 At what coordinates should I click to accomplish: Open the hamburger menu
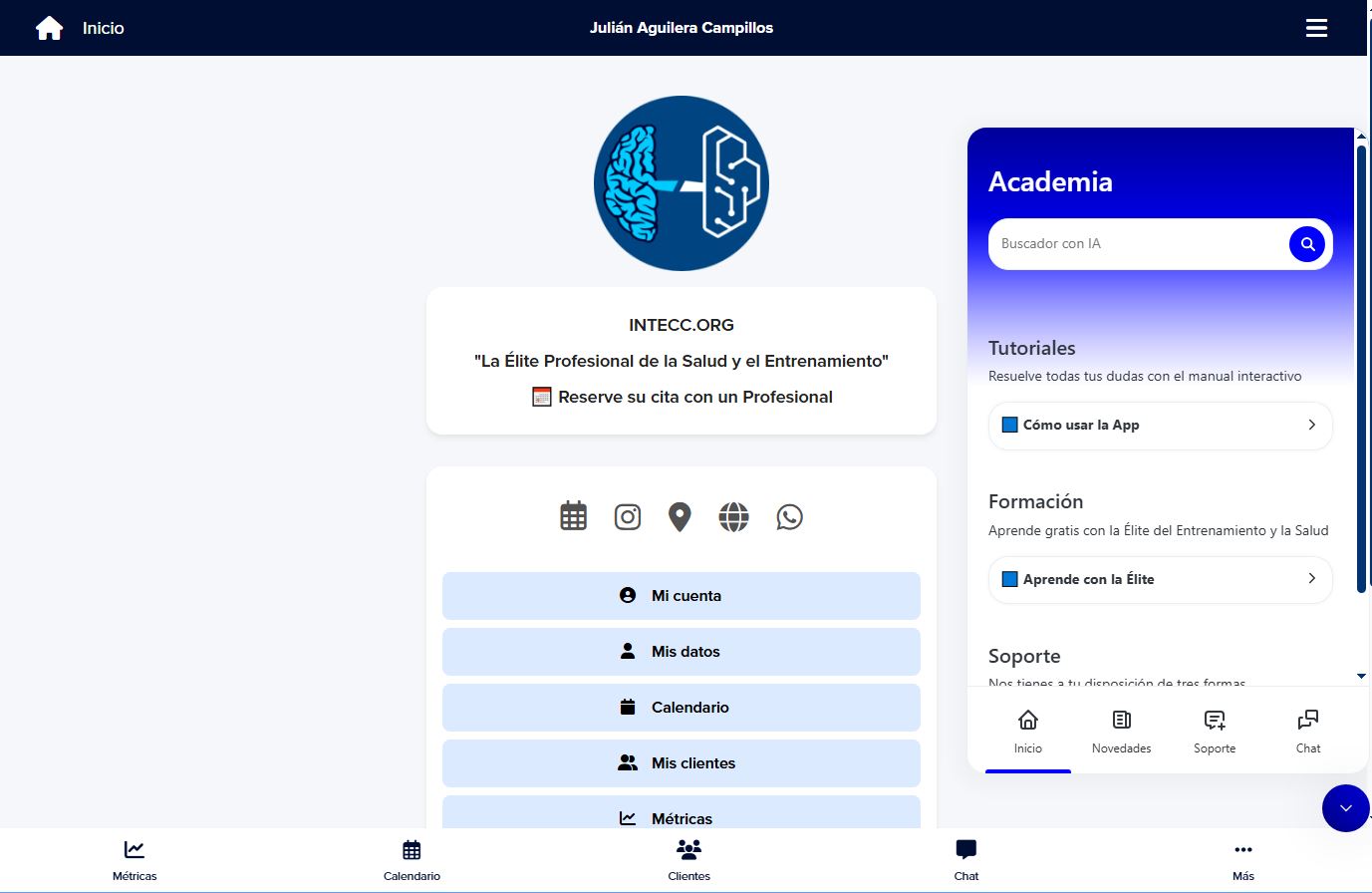pyautogui.click(x=1316, y=28)
